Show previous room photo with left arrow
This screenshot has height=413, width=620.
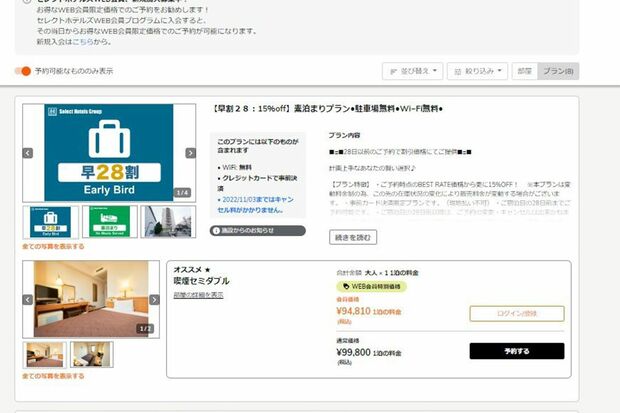click(x=28, y=300)
